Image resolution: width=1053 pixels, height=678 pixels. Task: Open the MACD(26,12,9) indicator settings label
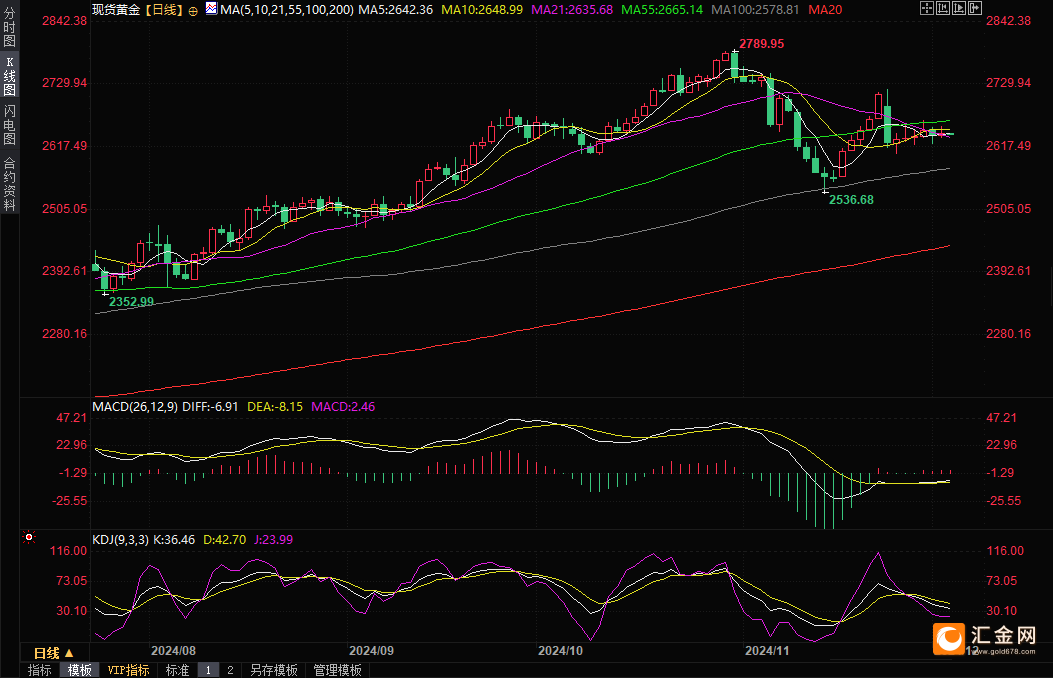click(135, 406)
